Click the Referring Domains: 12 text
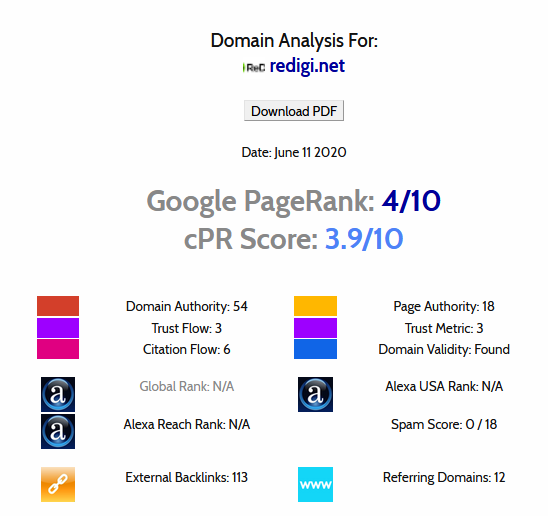Image resolution: width=548 pixels, height=516 pixels. pos(444,478)
